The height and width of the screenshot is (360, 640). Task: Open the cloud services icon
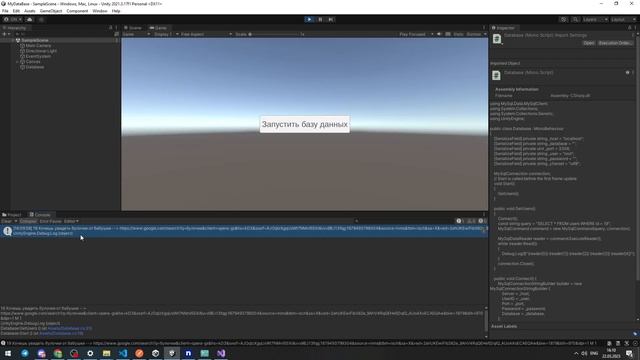pyautogui.click(x=29, y=19)
